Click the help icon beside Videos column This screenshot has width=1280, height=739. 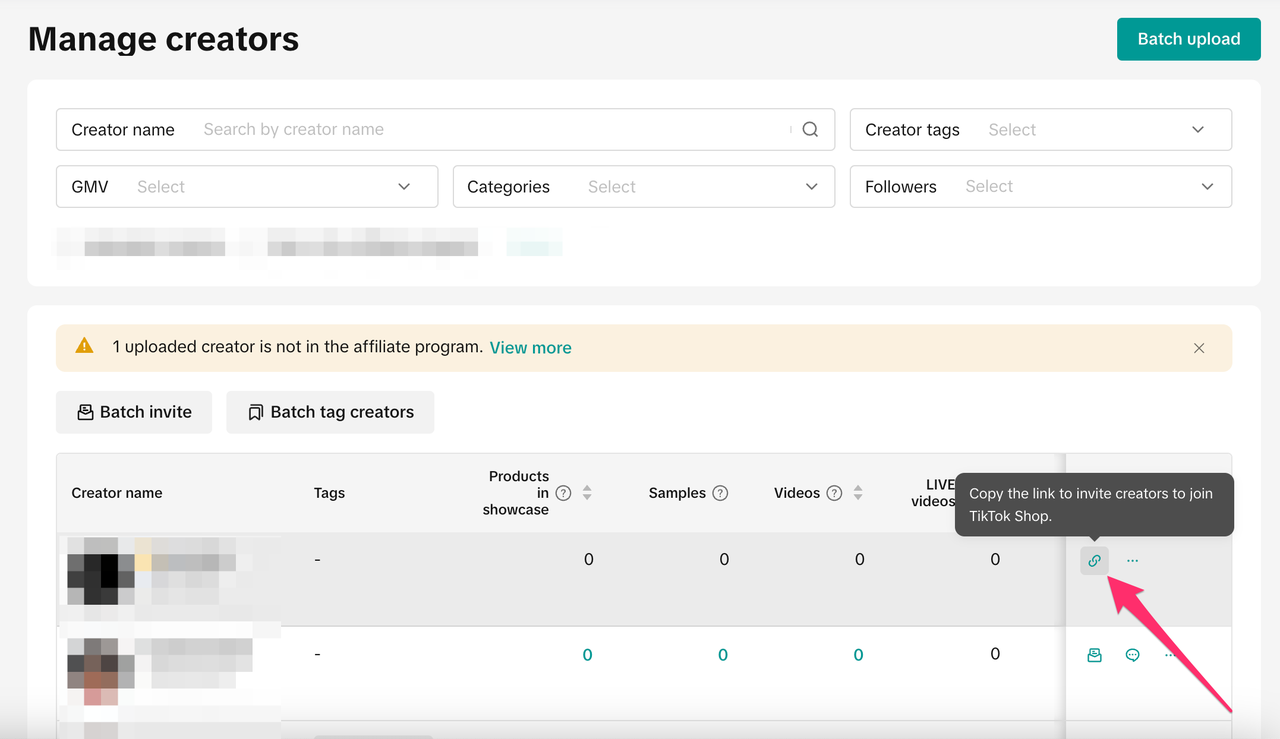(834, 493)
